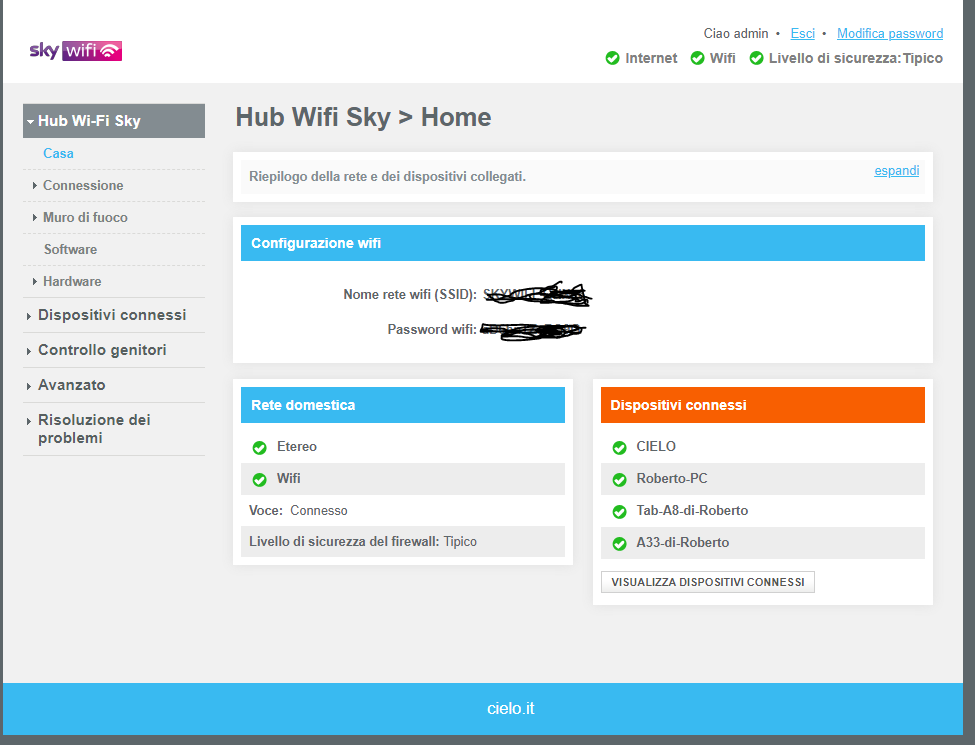Click the Ciao admin greeting
The image size is (975, 745).
tap(736, 34)
